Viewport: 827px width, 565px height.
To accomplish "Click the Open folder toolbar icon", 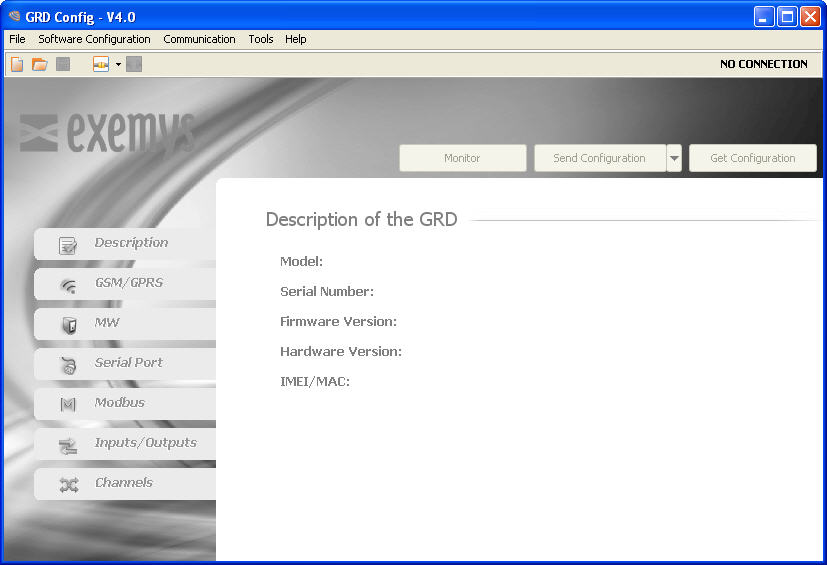I will 39,64.
